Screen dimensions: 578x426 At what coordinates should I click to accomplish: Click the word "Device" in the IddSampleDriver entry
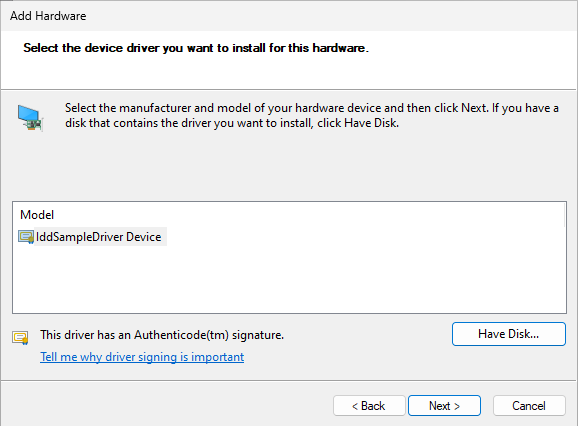coord(144,237)
